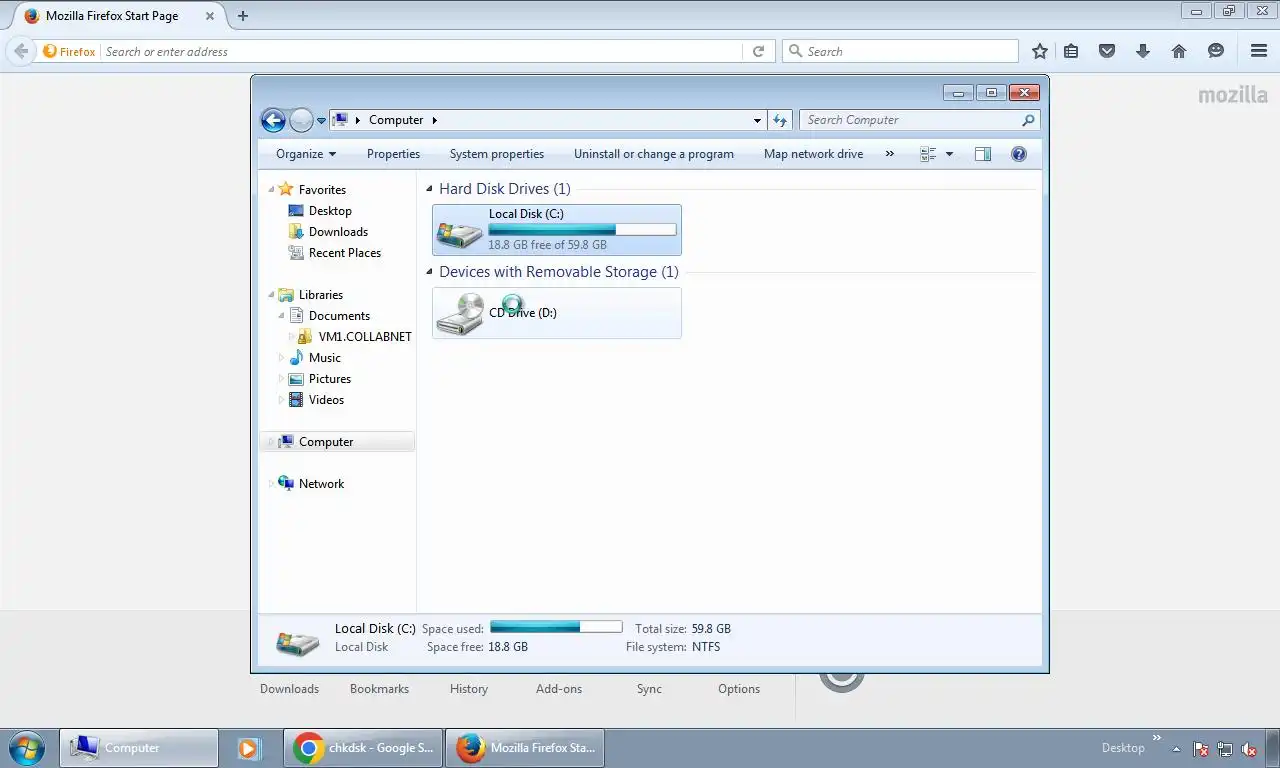Open History on Firefox start page
Viewport: 1280px width, 768px height.
click(x=468, y=689)
